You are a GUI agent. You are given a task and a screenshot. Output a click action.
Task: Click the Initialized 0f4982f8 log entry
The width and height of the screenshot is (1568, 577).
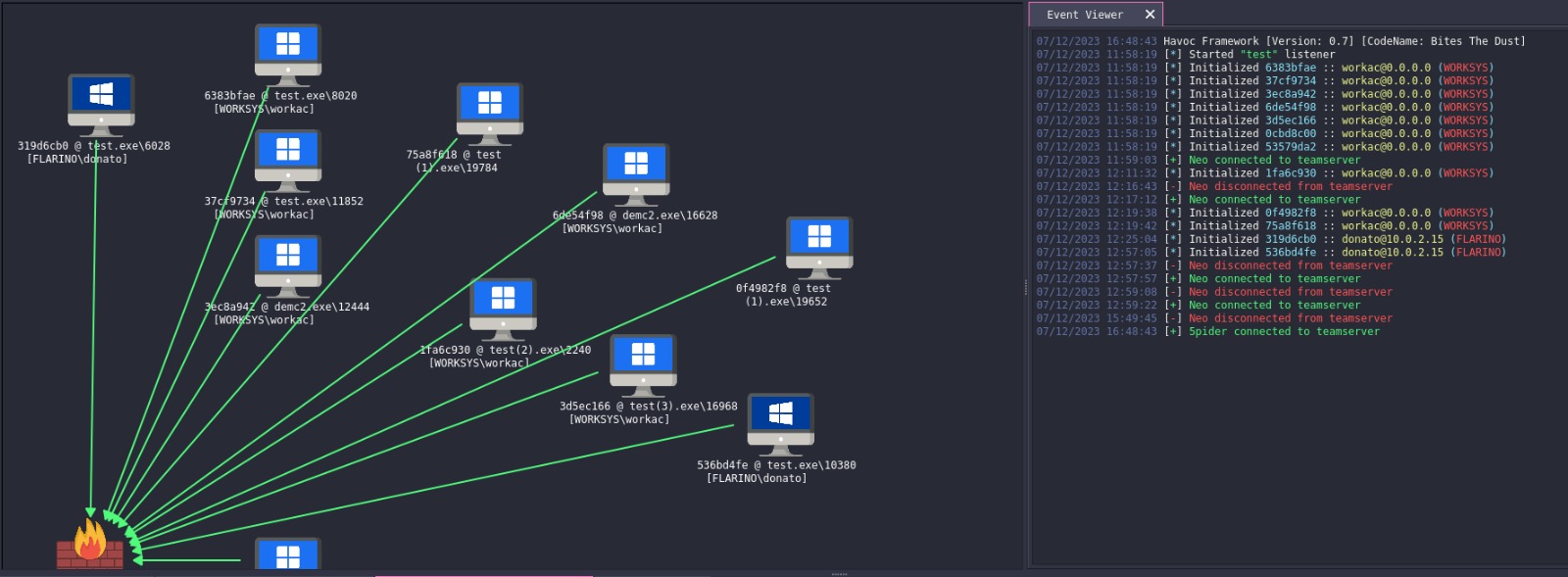pos(1265,213)
